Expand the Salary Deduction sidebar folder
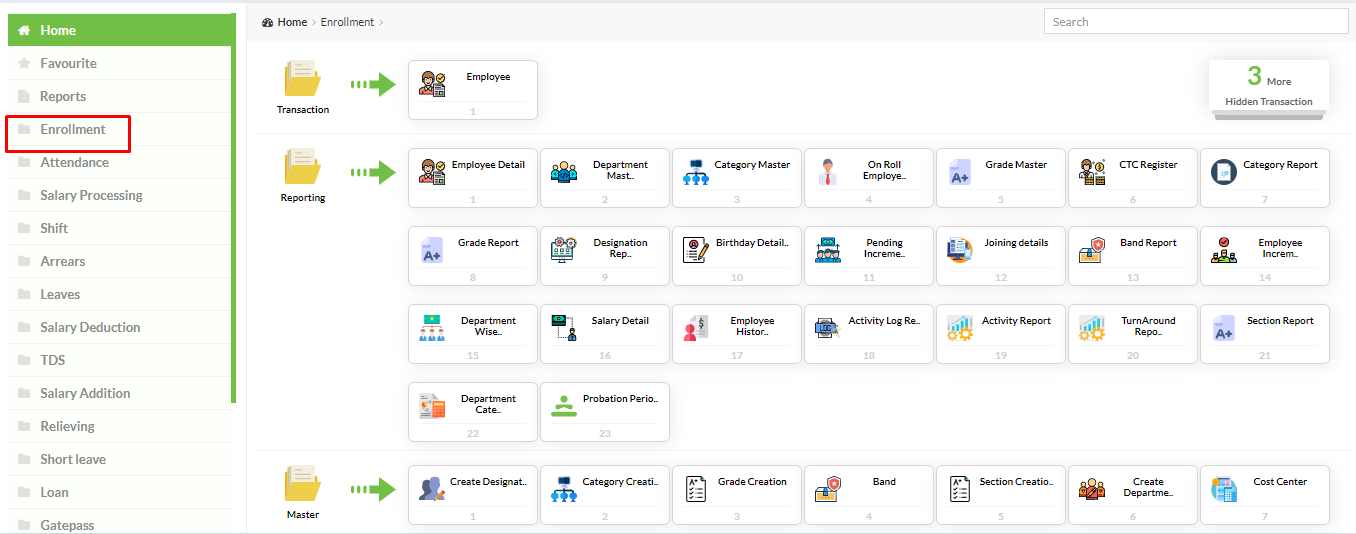This screenshot has width=1356, height=534. [x=119, y=327]
